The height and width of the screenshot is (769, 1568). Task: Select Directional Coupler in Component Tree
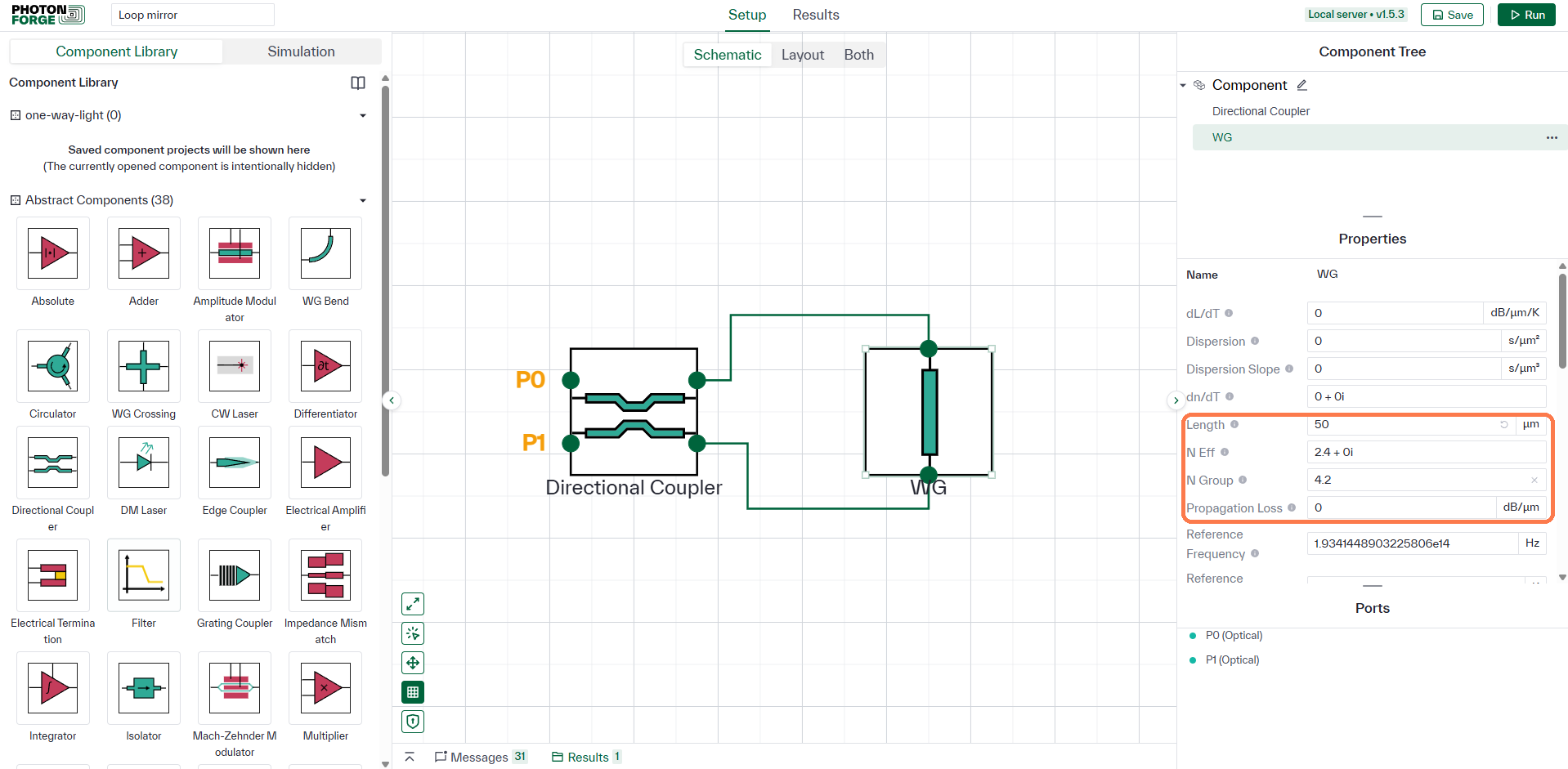click(1261, 111)
